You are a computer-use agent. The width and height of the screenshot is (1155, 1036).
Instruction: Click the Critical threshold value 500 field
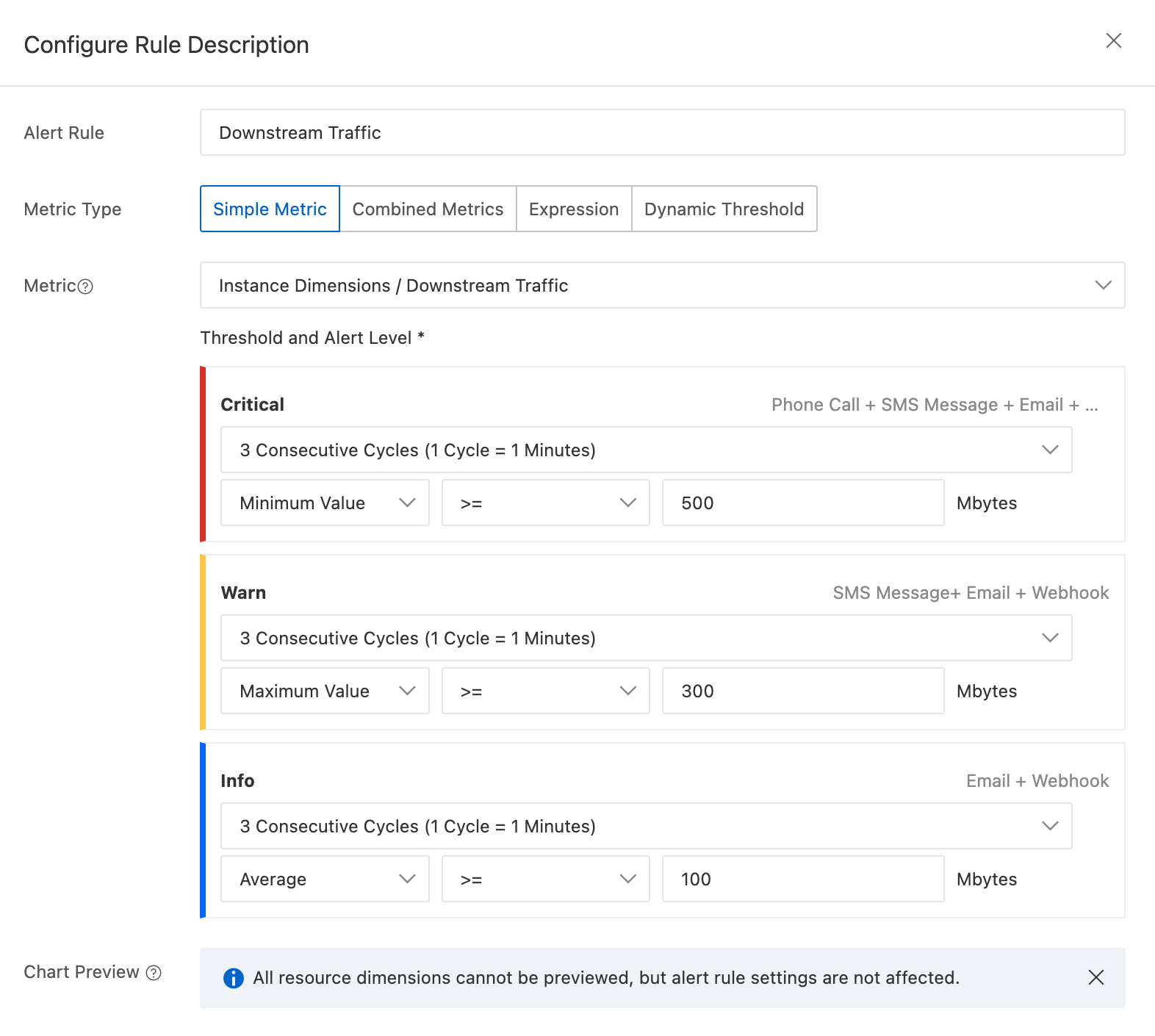(x=802, y=503)
